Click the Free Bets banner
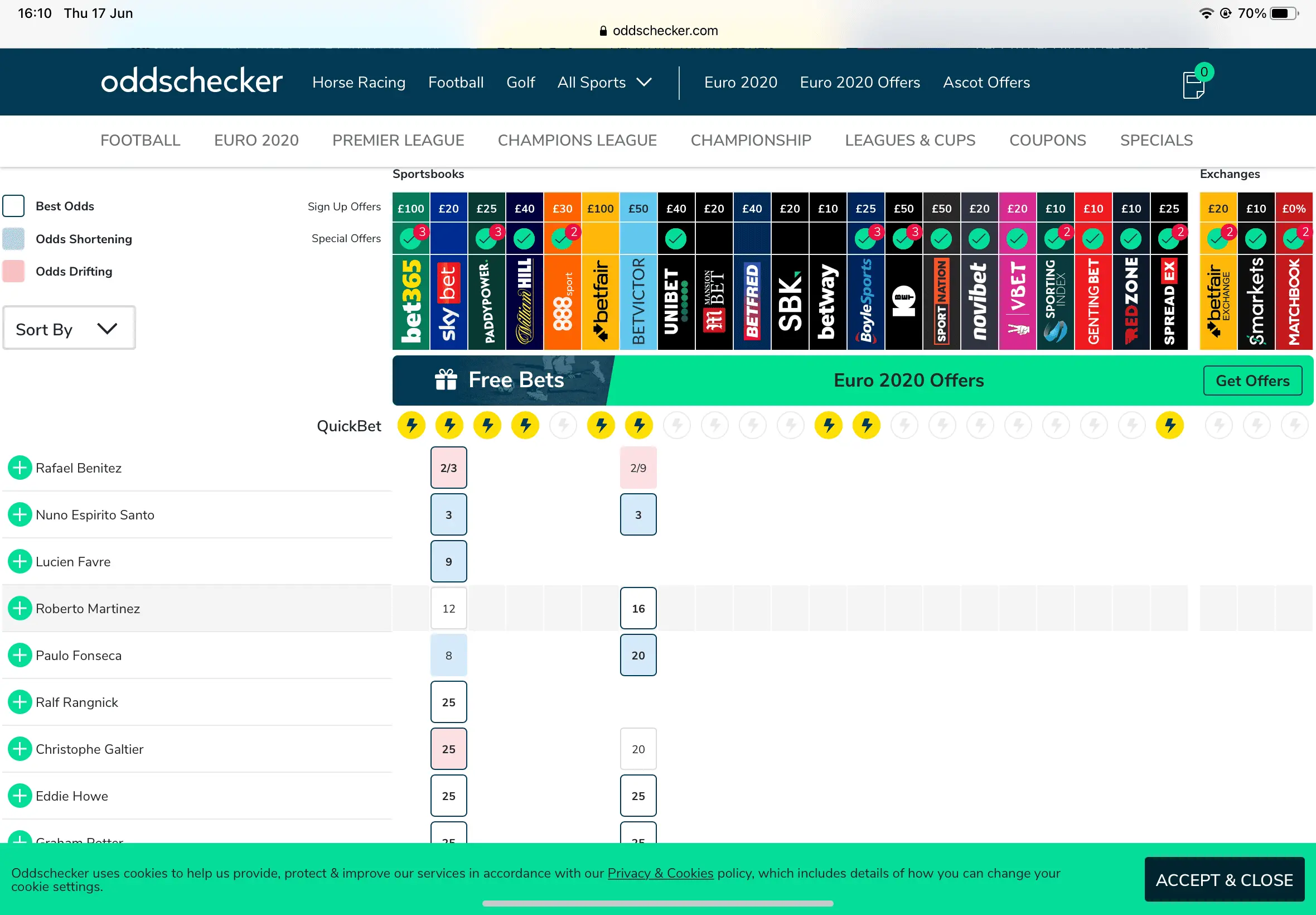The height and width of the screenshot is (915, 1316). point(503,380)
